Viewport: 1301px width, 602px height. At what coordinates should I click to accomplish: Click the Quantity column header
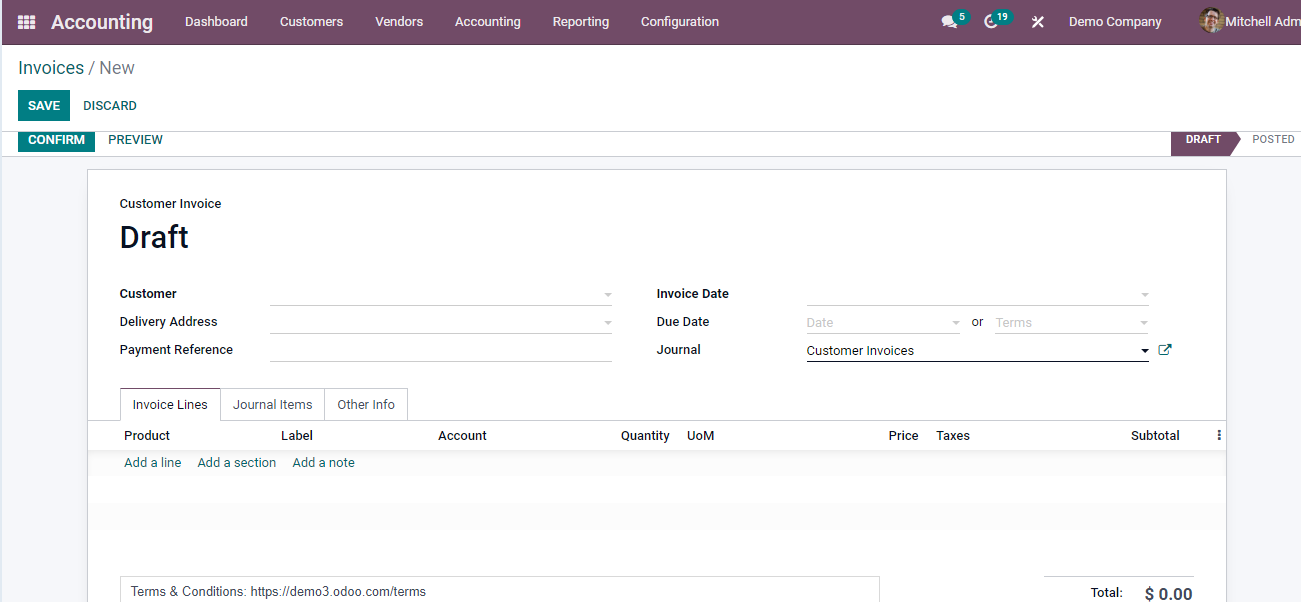(645, 436)
